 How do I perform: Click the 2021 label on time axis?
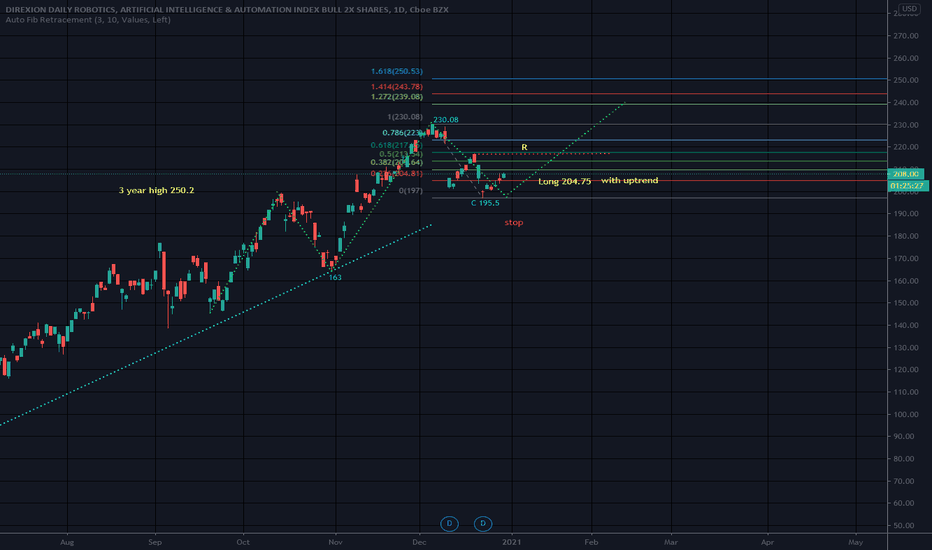point(512,542)
